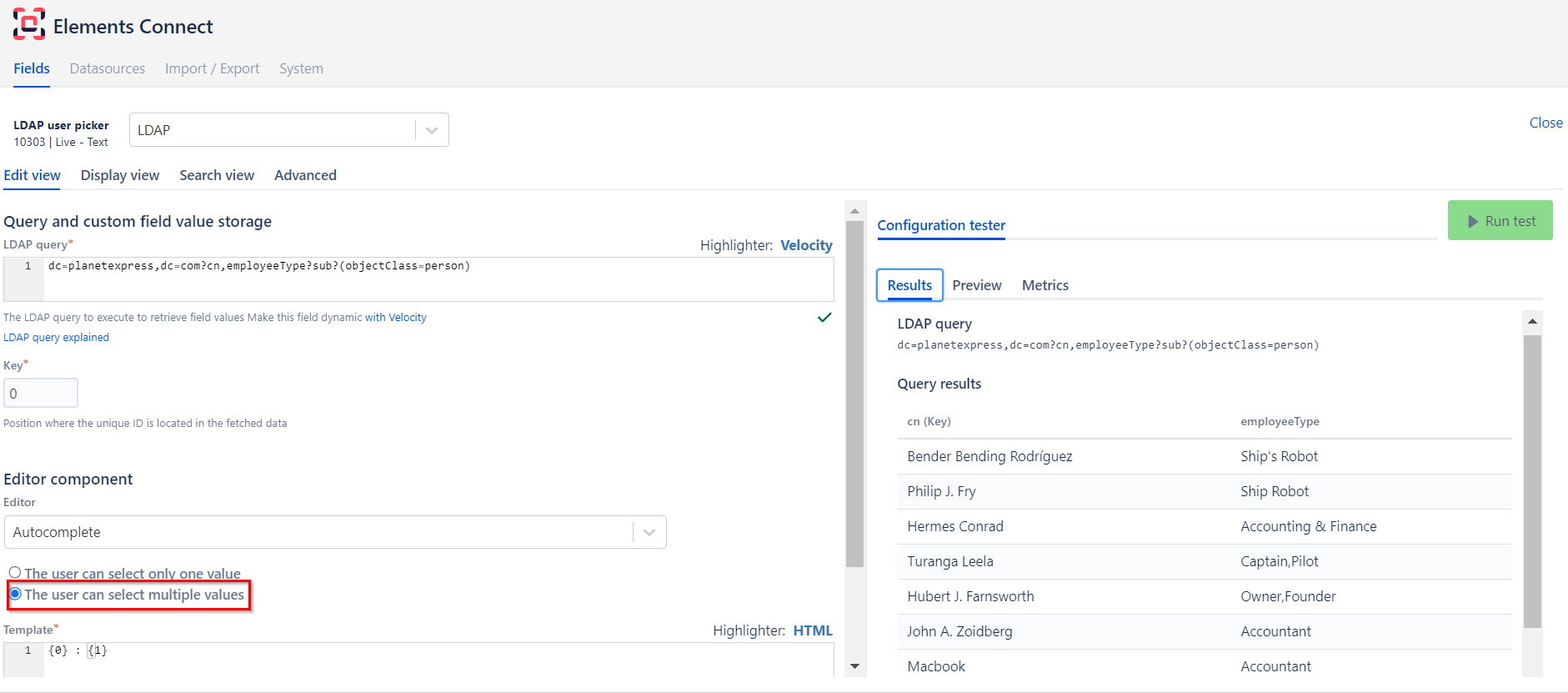Open the 'LDAP query explained' link
The height and width of the screenshot is (693, 1568).
click(x=56, y=338)
